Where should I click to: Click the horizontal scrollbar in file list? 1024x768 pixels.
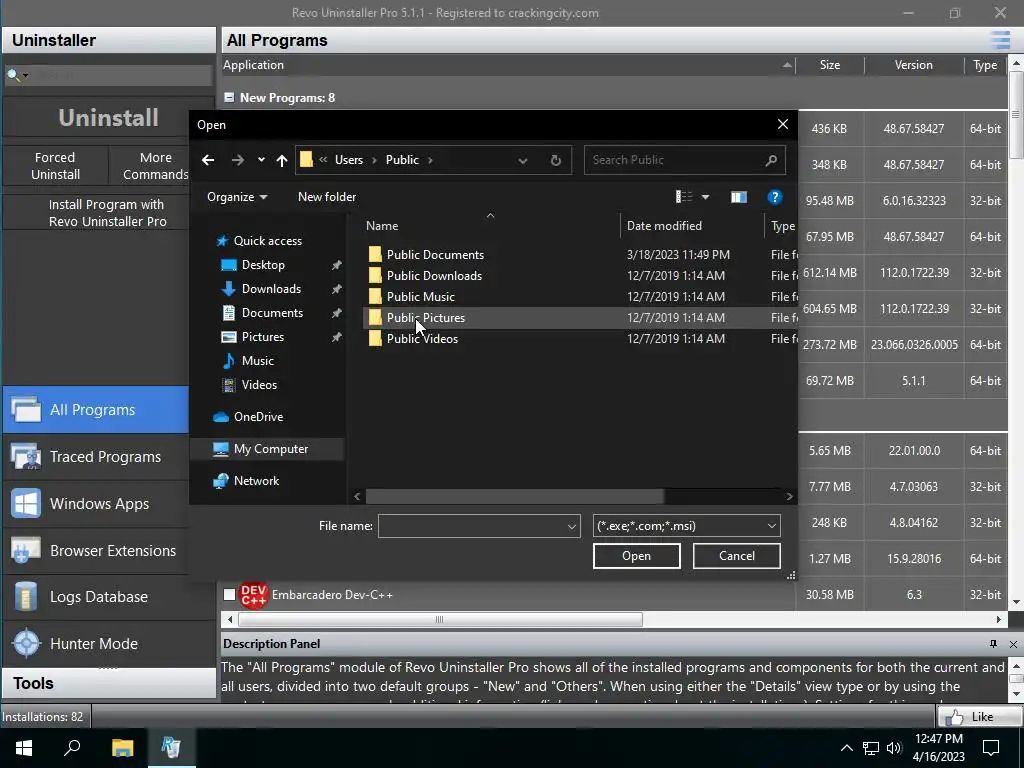point(515,496)
